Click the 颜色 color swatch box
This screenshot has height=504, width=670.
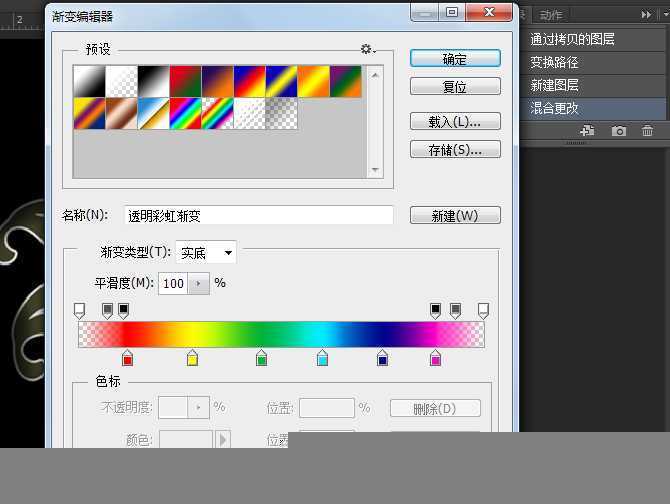coord(186,439)
